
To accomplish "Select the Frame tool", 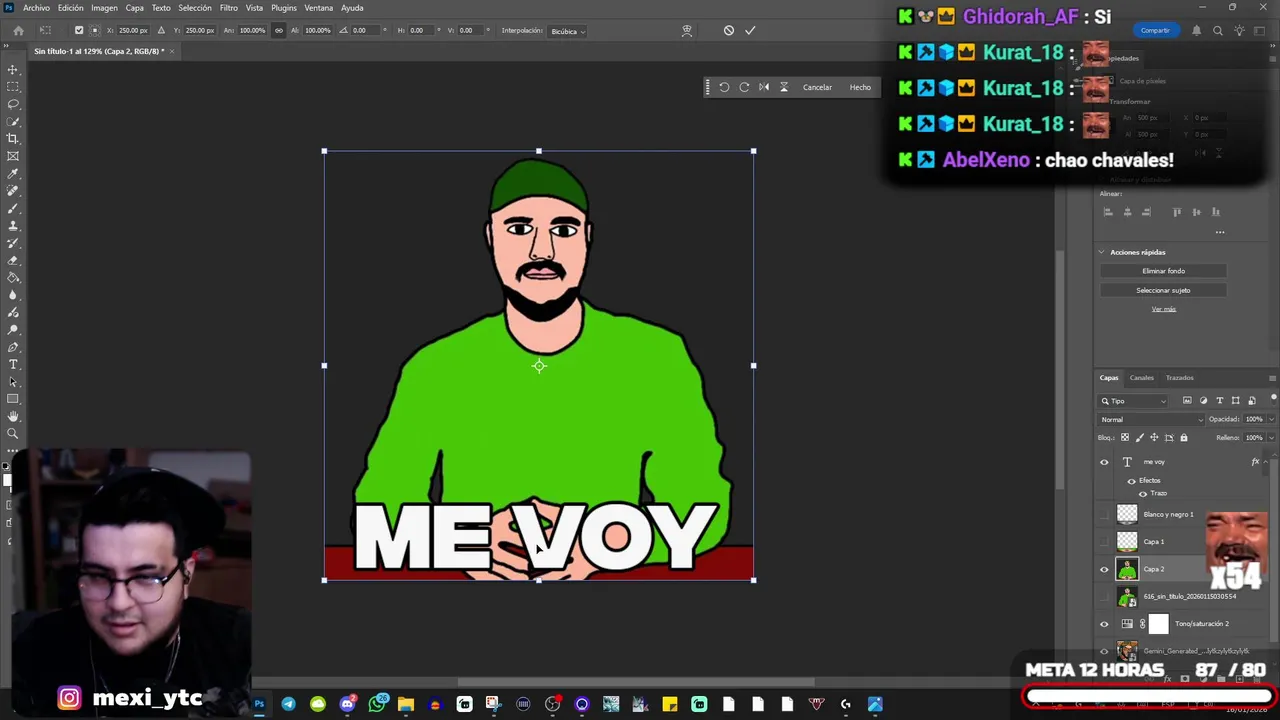I will click(13, 156).
